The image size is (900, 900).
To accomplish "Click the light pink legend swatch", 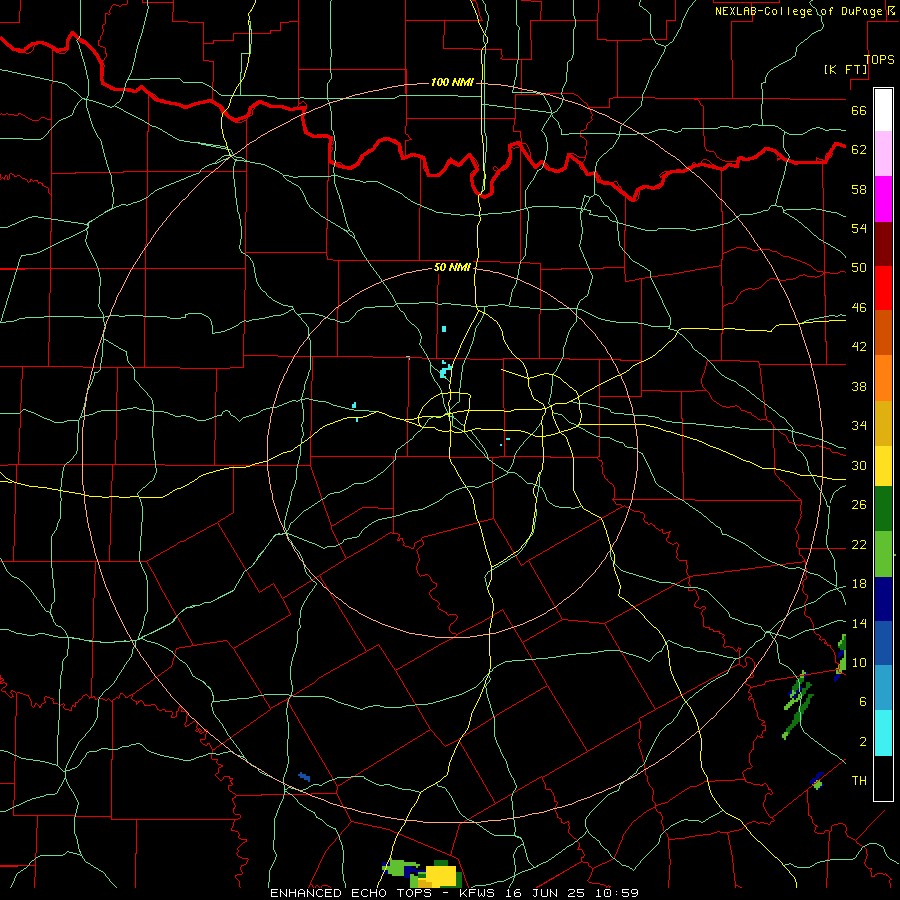I will 883,154.
